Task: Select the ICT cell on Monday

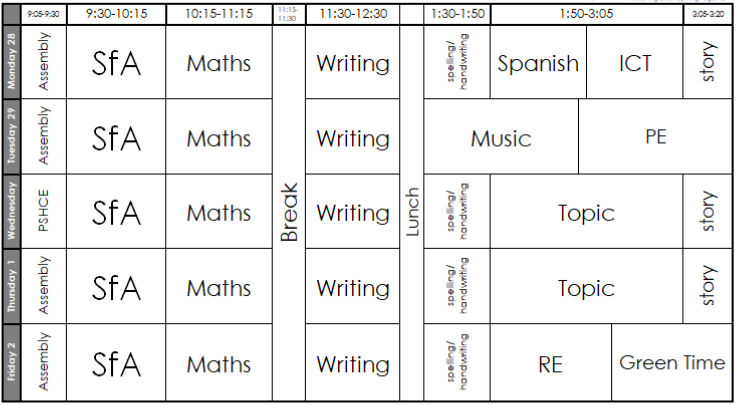Action: (x=635, y=63)
